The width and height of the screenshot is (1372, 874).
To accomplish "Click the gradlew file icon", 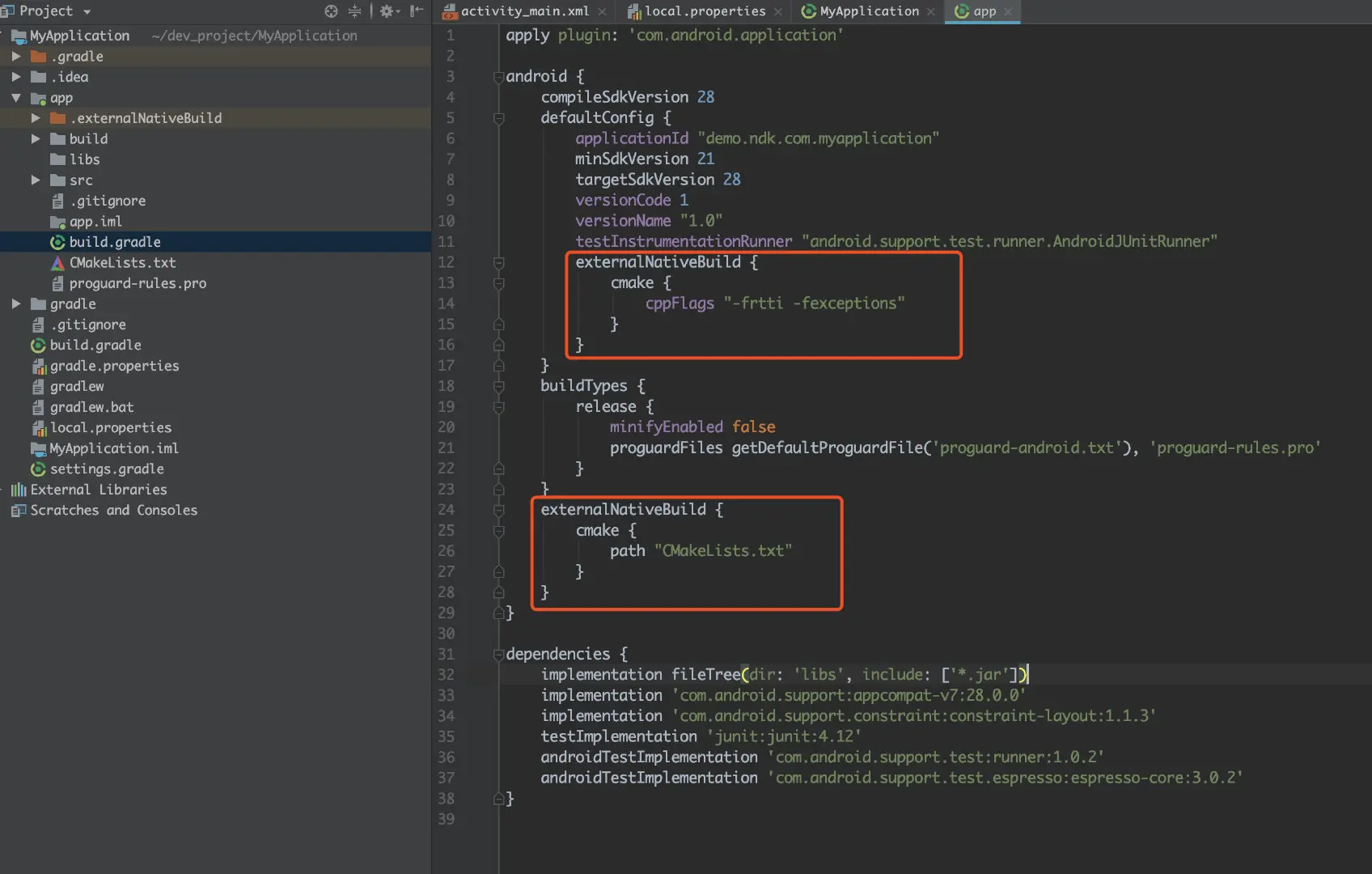I will 38,387.
